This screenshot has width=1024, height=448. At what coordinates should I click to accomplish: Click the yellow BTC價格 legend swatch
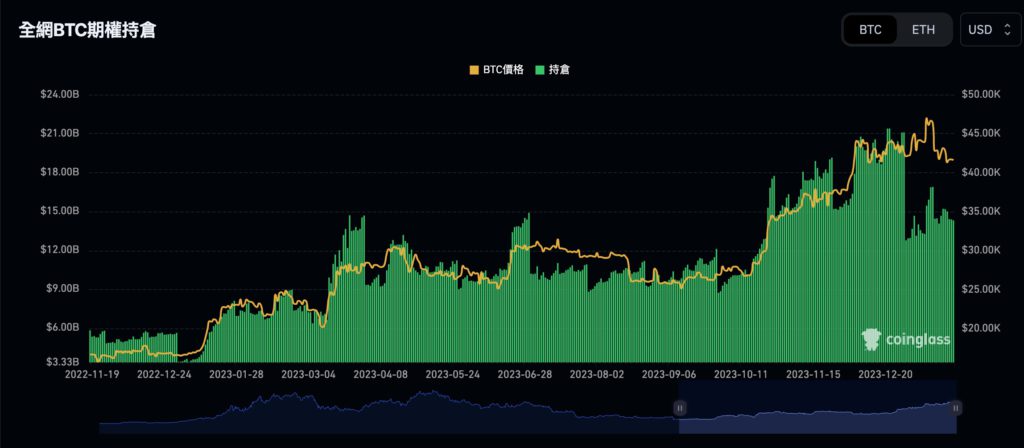click(474, 70)
